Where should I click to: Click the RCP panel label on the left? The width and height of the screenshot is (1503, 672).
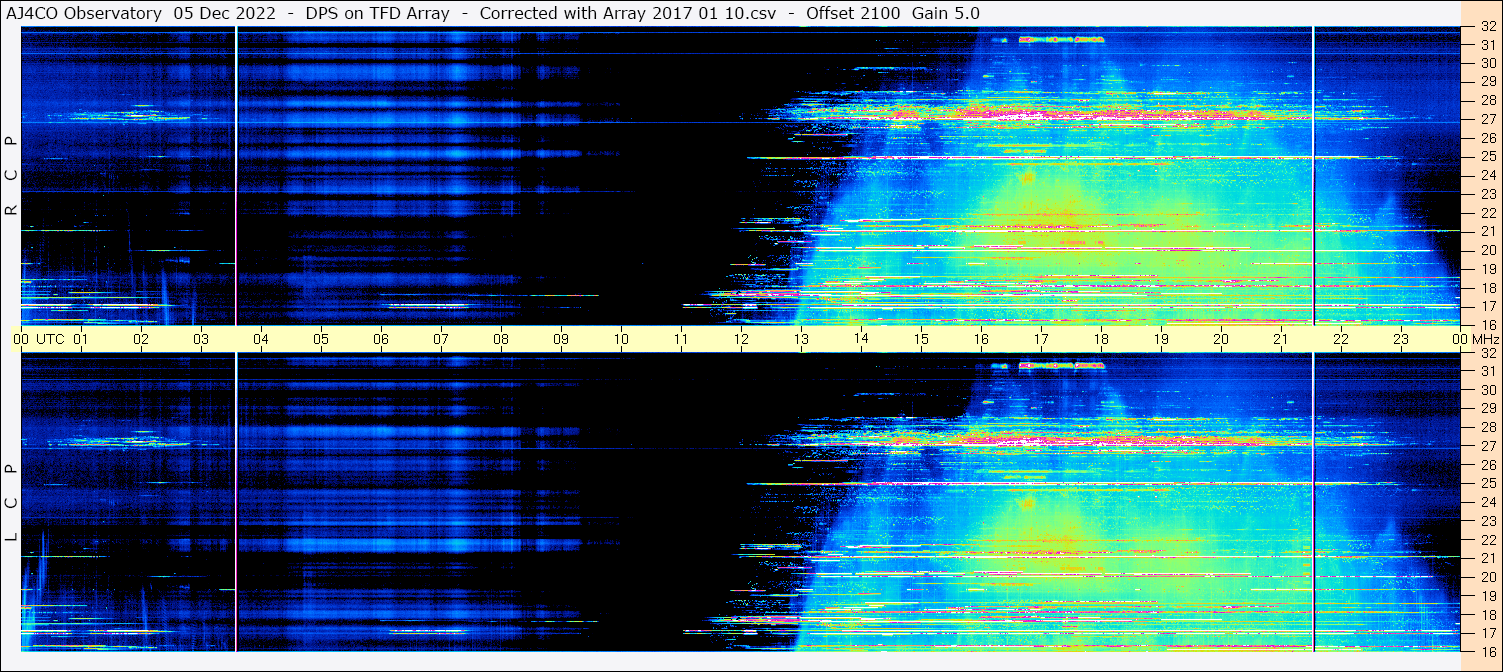pyautogui.click(x=11, y=176)
